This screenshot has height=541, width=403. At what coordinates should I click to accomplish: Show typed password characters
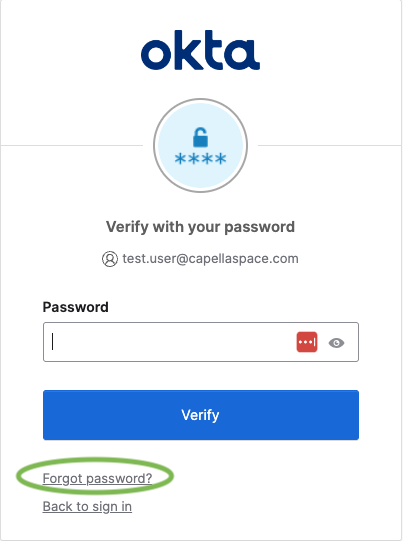coord(336,343)
